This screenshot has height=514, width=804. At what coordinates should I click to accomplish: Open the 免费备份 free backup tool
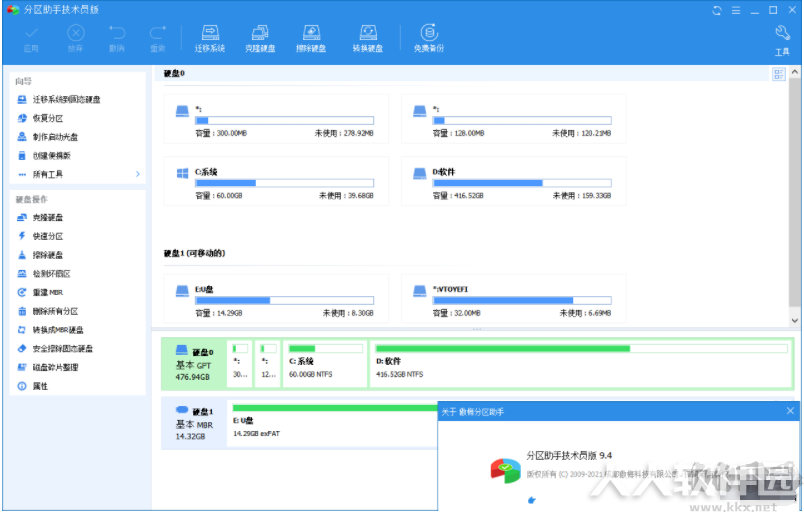429,39
